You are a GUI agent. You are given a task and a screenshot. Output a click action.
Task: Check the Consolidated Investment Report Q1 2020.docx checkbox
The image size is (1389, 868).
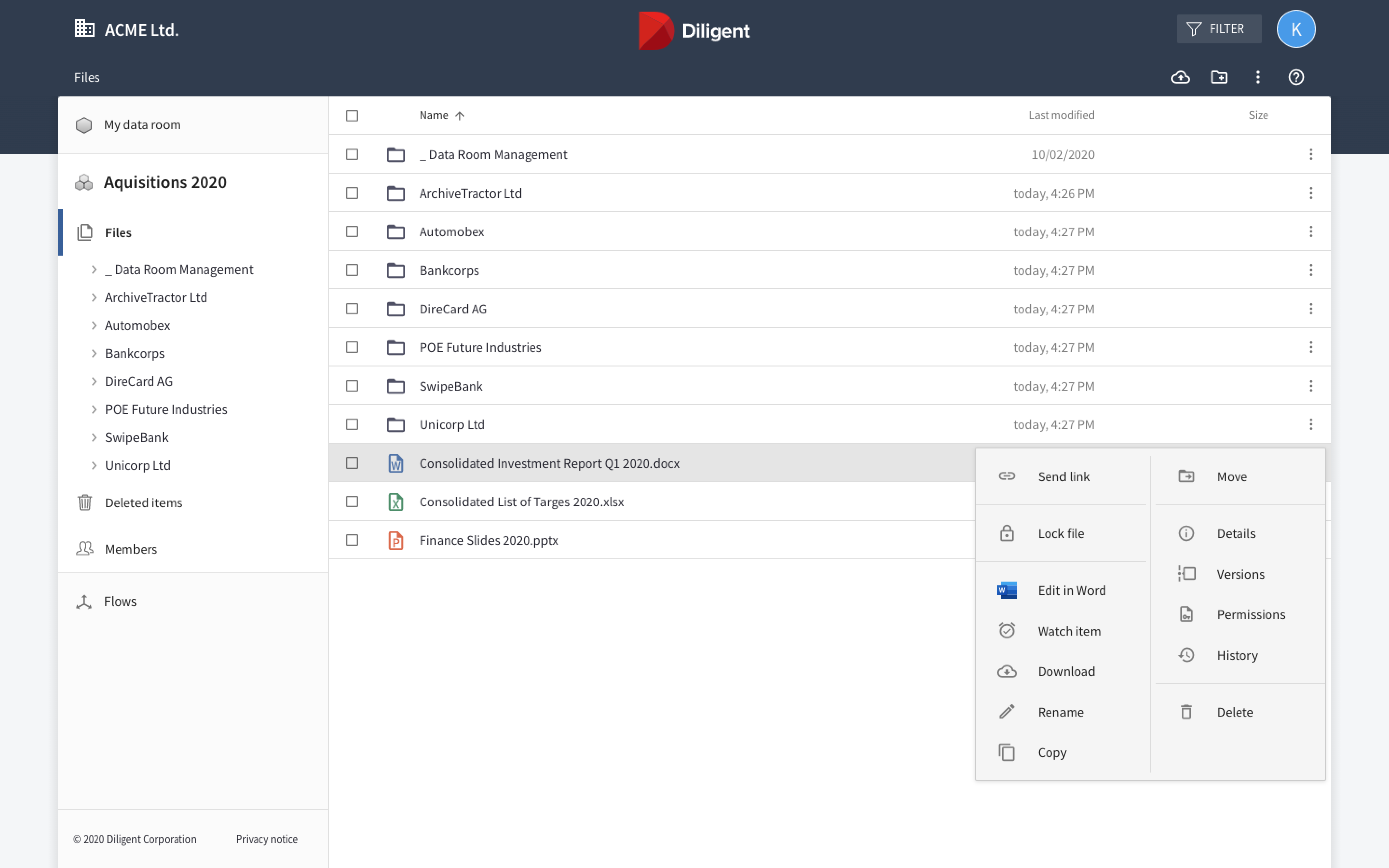click(352, 463)
